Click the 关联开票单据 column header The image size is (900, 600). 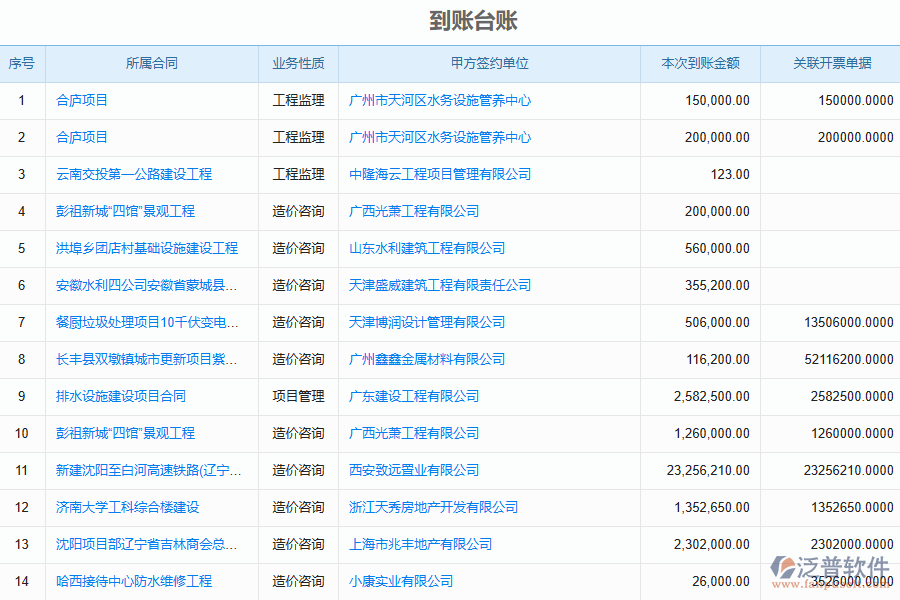(832, 63)
